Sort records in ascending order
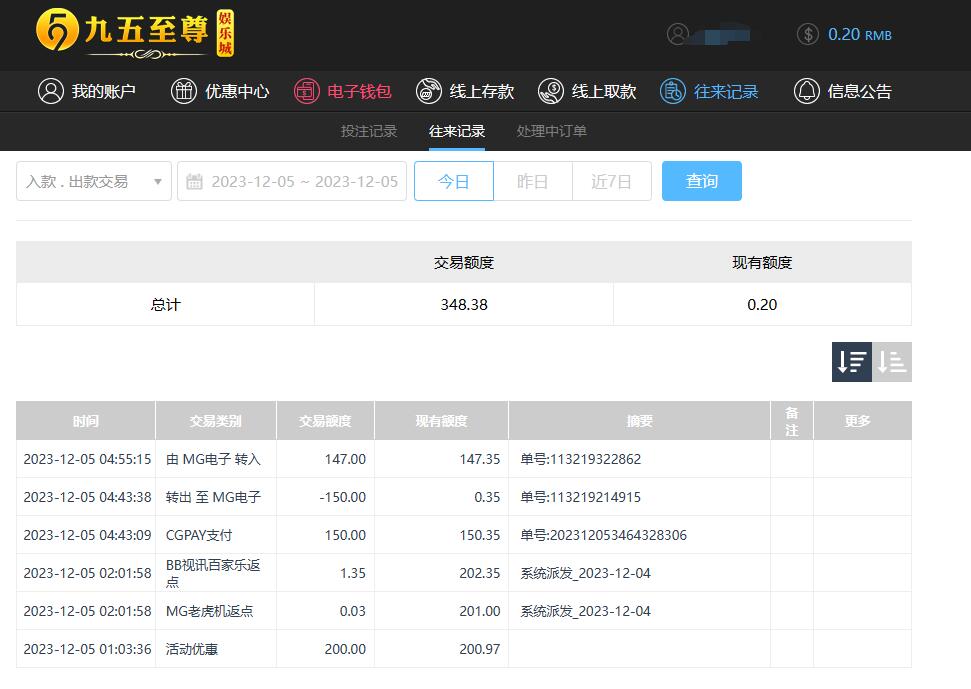 point(892,362)
